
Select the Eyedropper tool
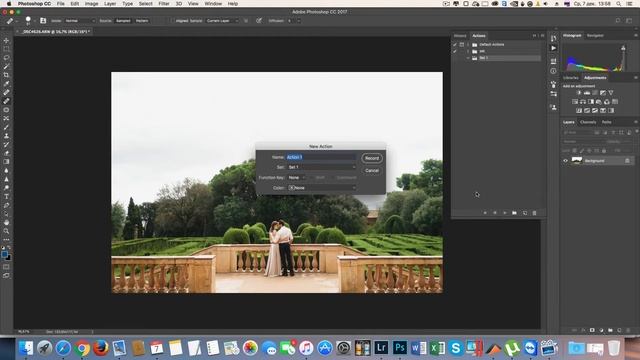tap(6, 84)
